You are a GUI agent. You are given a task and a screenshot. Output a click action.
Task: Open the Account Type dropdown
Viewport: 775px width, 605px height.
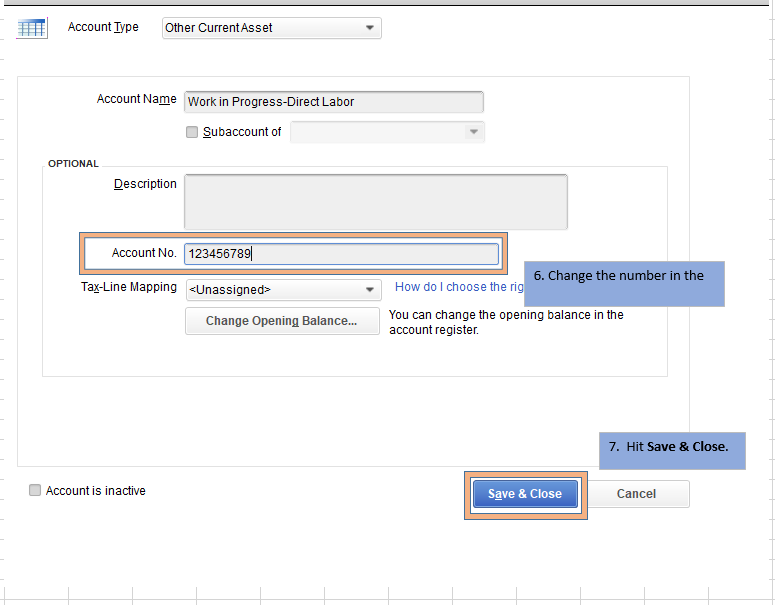(271, 28)
